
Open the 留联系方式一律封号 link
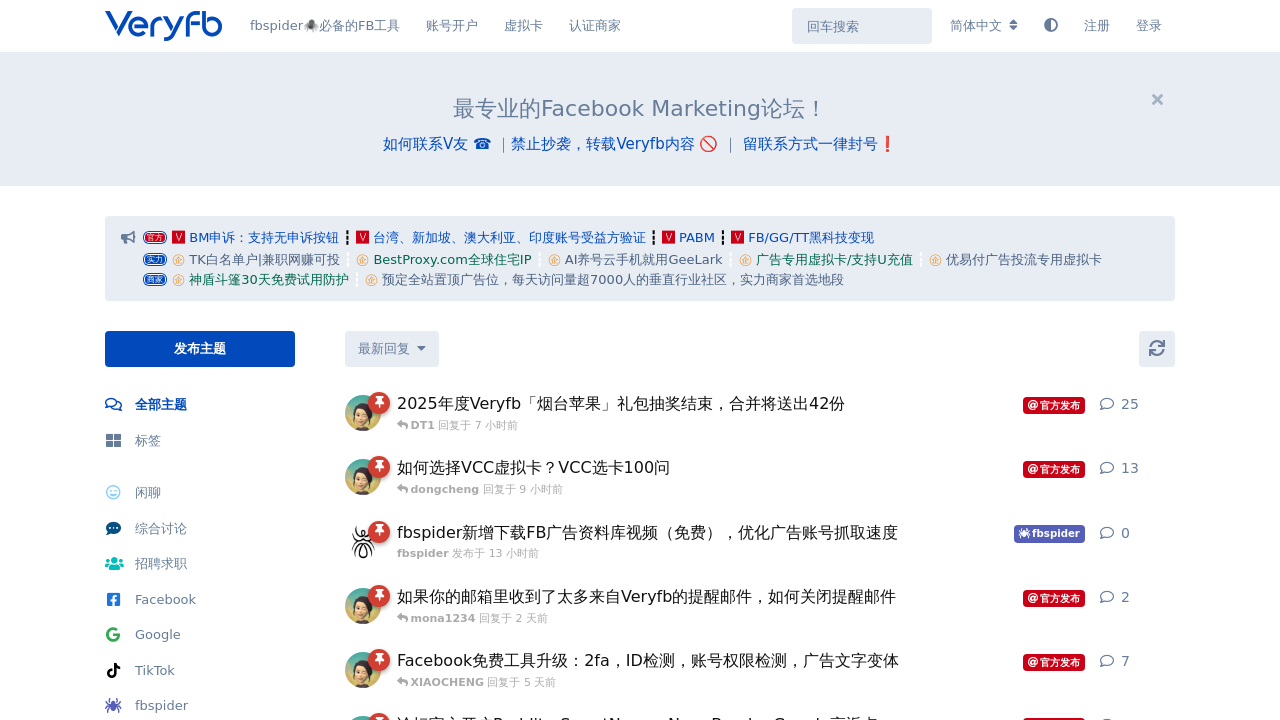pyautogui.click(x=818, y=144)
